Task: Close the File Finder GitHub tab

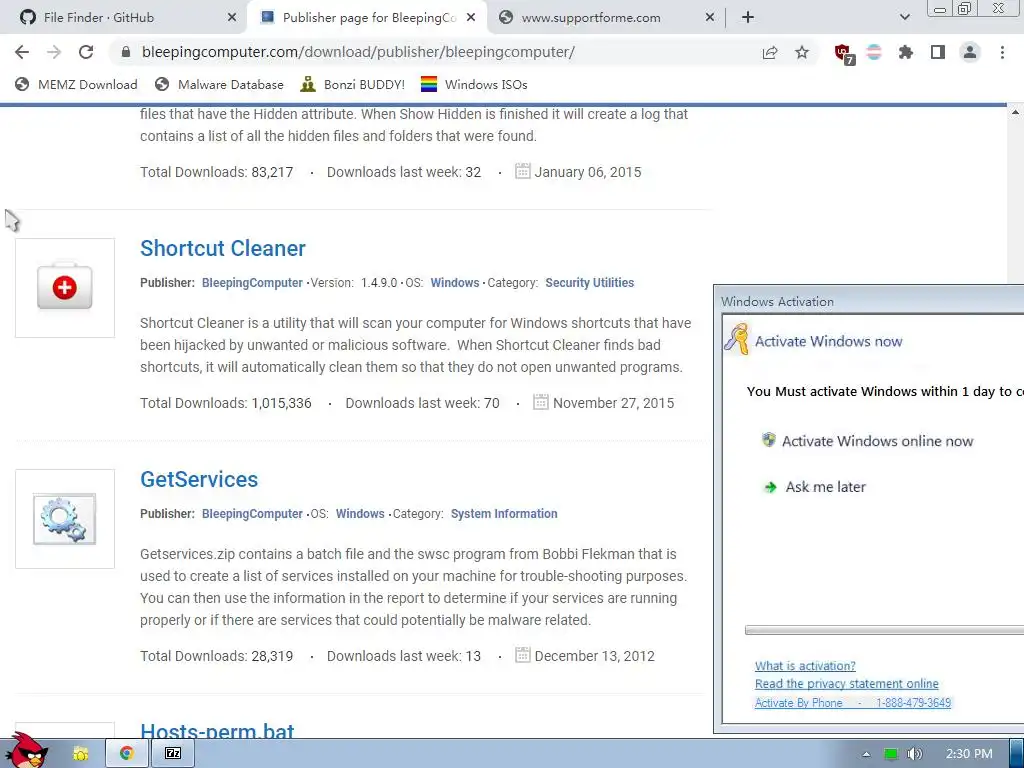Action: click(x=232, y=18)
